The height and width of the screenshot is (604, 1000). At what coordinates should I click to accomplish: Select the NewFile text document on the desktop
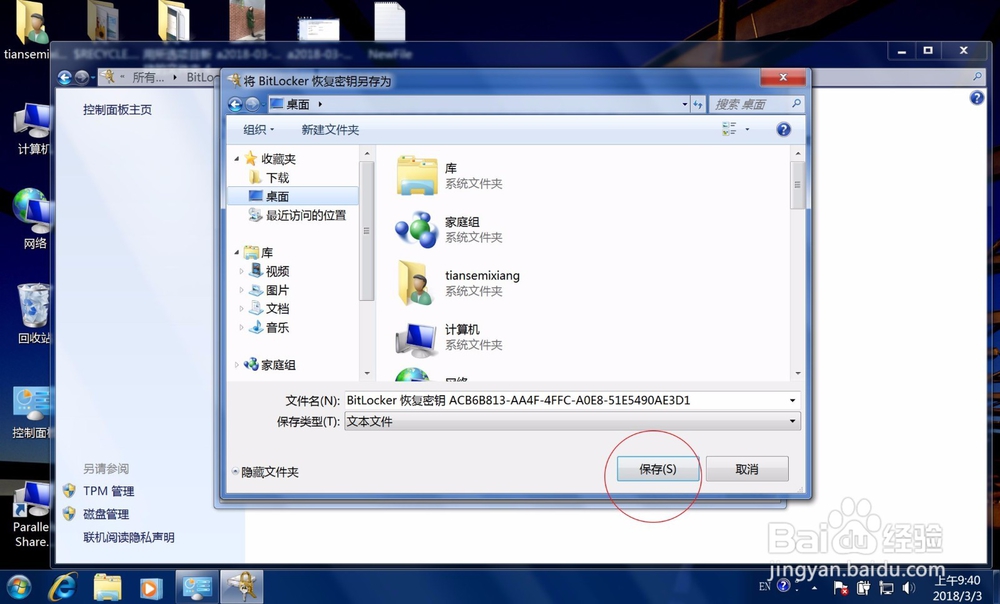pos(390,31)
